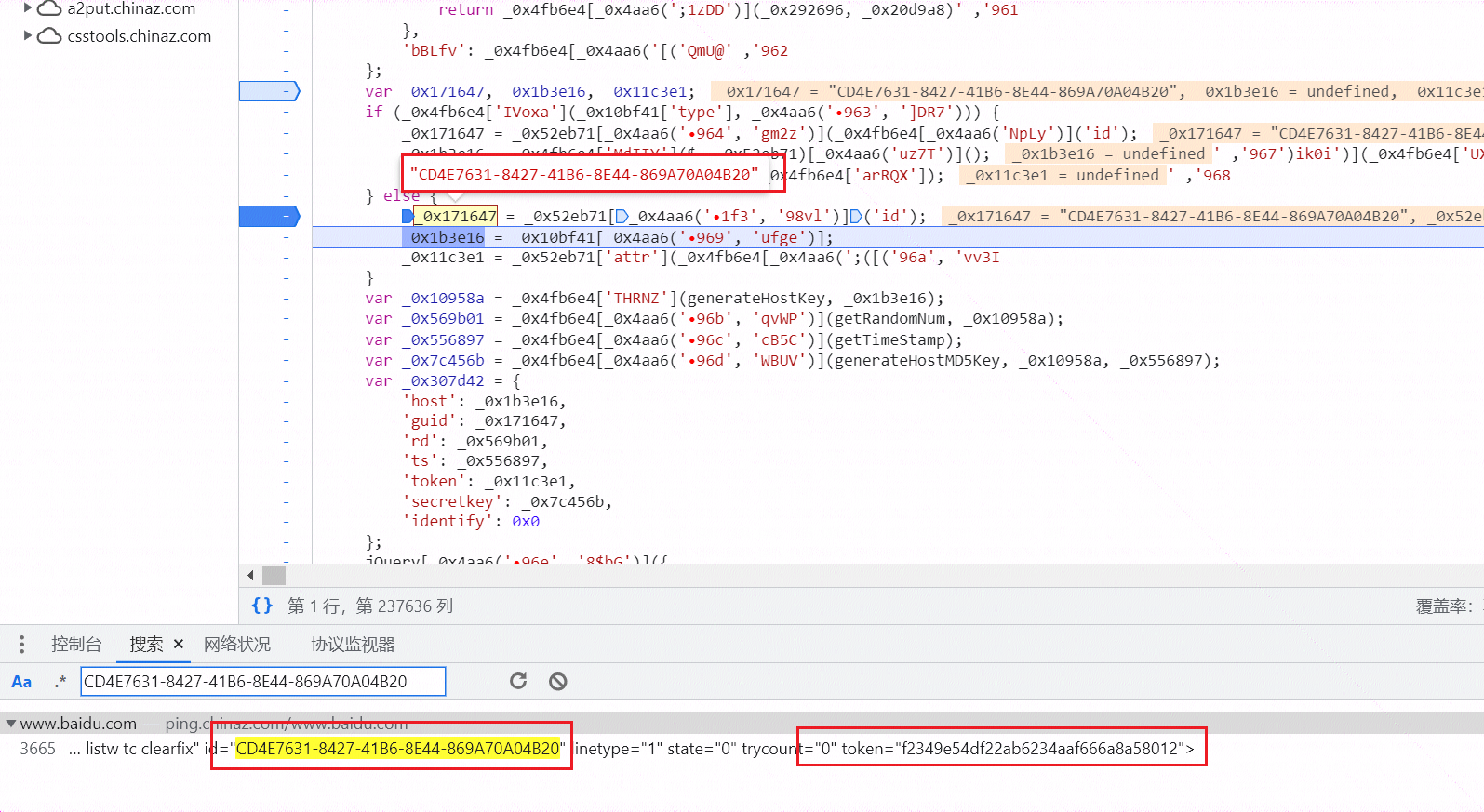Viewport: 1484px width, 812px height.
Task: Click the clear search results icon
Action: [558, 682]
